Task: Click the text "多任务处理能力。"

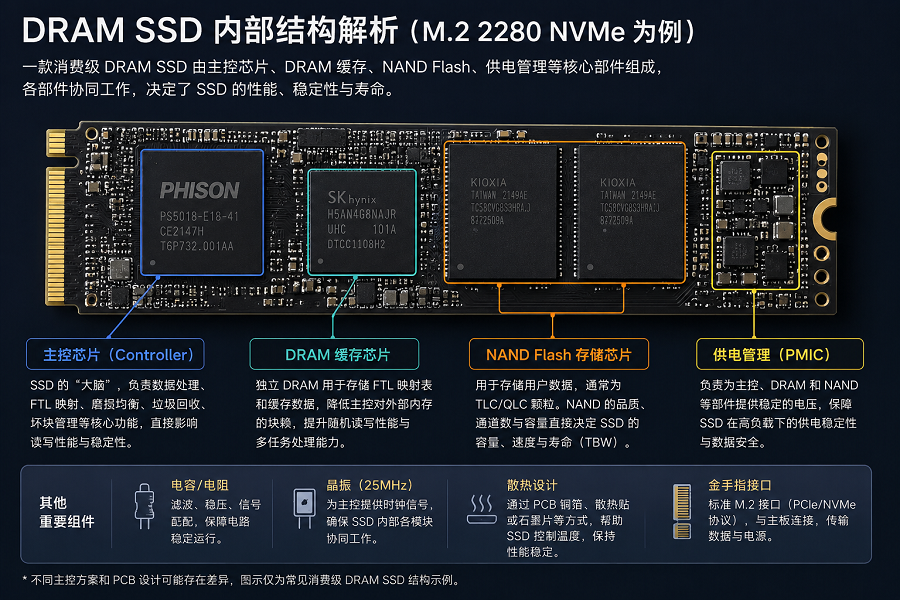Action: [301, 442]
